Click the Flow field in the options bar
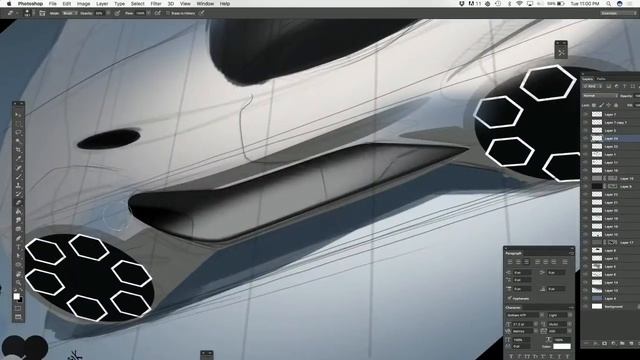The height and width of the screenshot is (360, 640). pyautogui.click(x=141, y=13)
